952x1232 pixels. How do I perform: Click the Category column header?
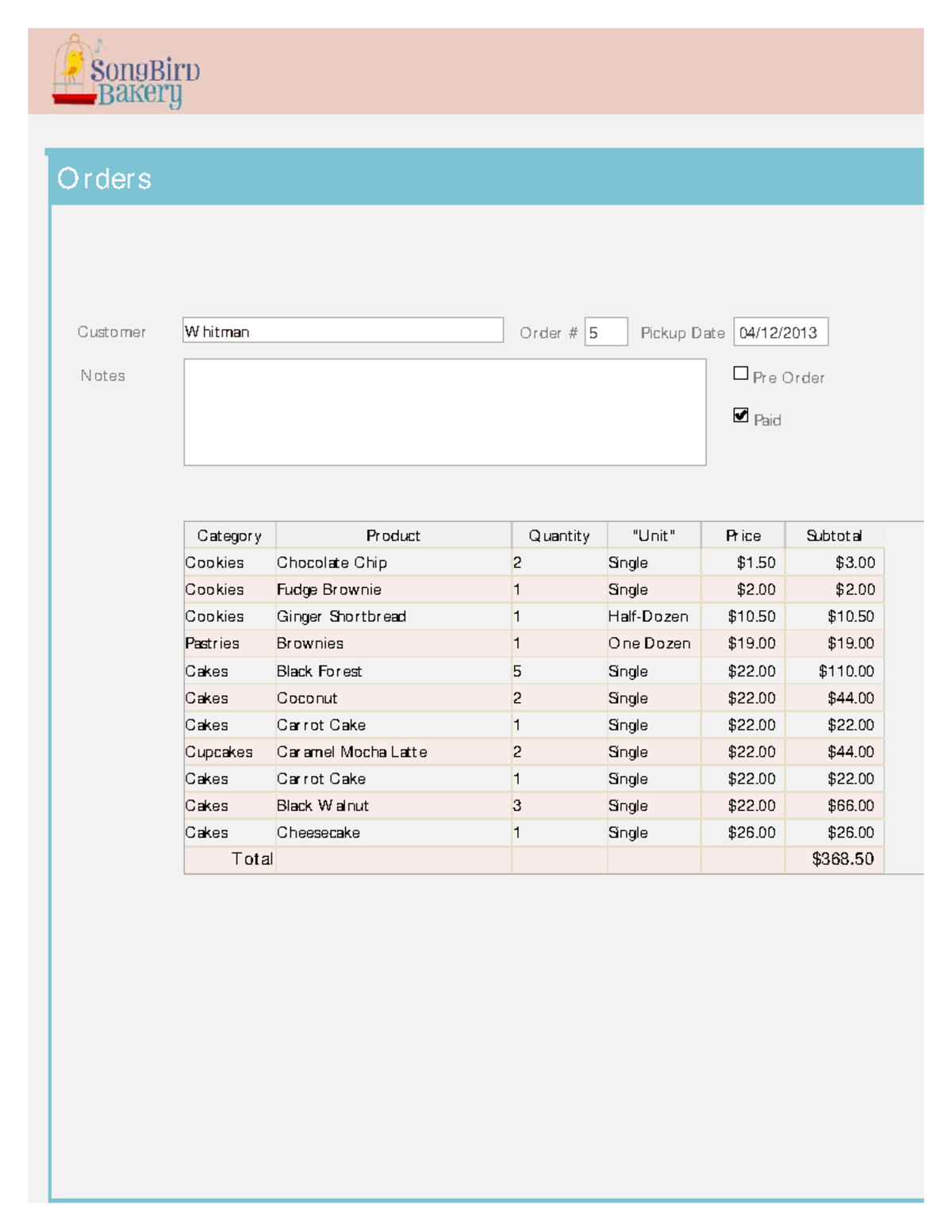pos(229,535)
